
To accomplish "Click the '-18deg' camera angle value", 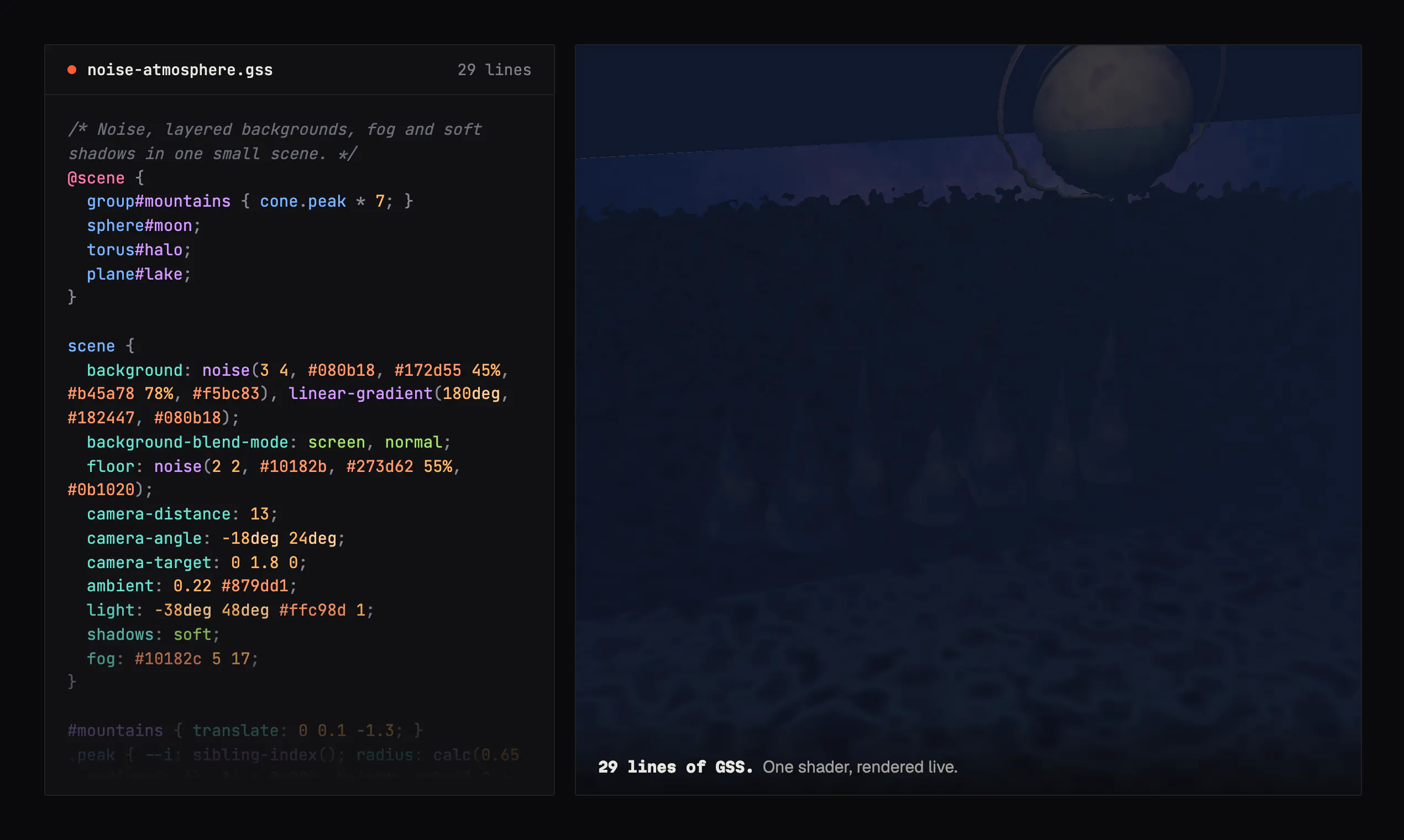I will pos(250,538).
